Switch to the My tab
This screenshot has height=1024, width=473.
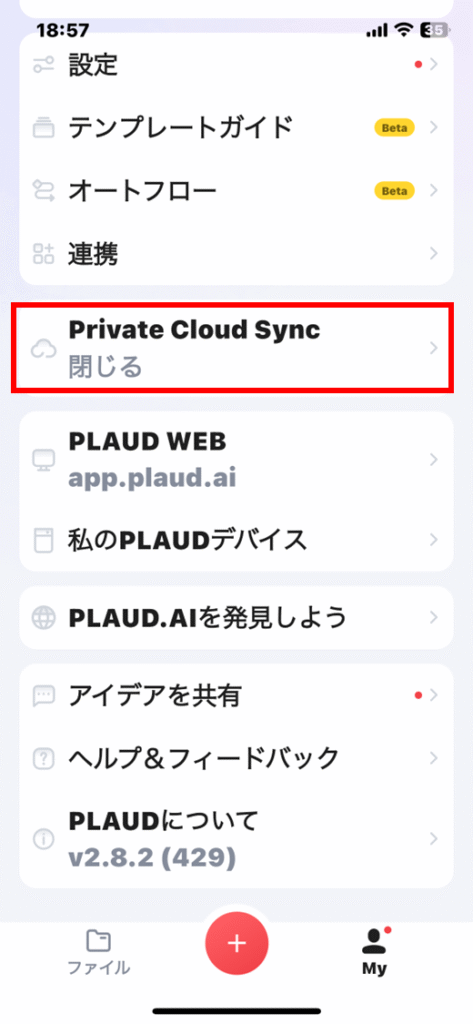[x=374, y=952]
